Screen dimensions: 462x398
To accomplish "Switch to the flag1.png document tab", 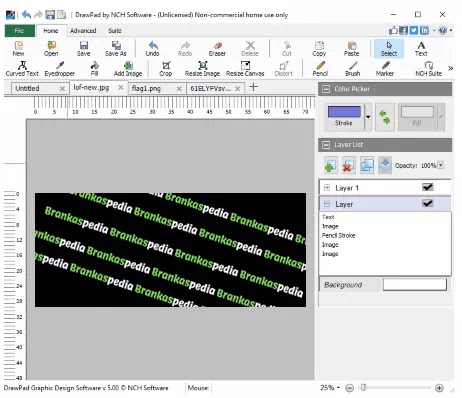I will 146,88.
